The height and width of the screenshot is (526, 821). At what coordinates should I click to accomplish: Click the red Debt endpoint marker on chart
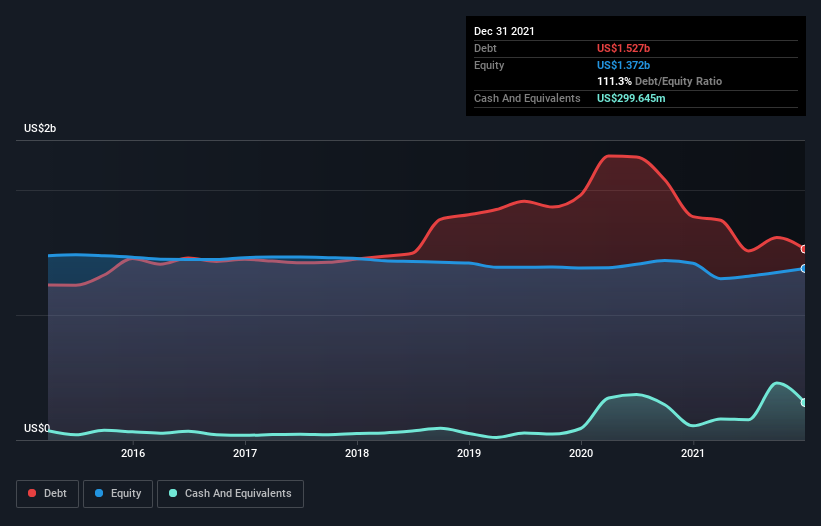coord(803,249)
